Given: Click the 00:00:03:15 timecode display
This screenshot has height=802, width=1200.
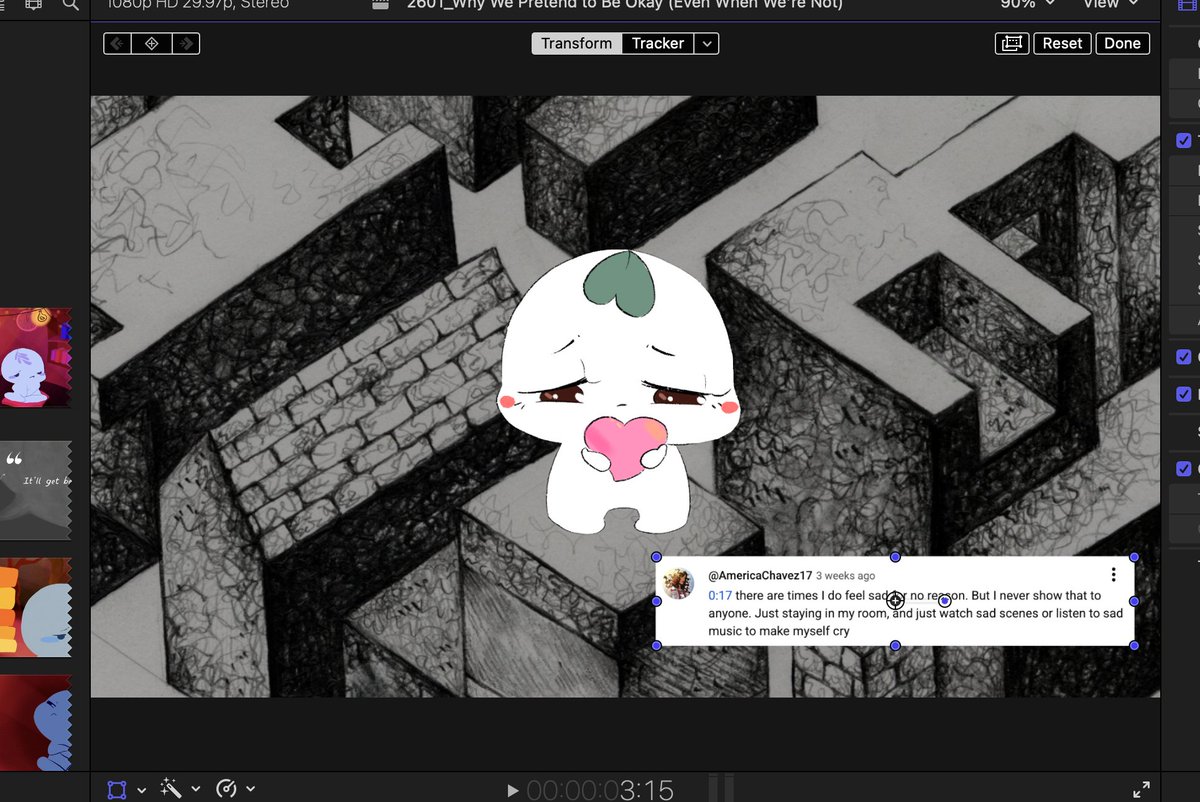Looking at the screenshot, I should (x=600, y=790).
